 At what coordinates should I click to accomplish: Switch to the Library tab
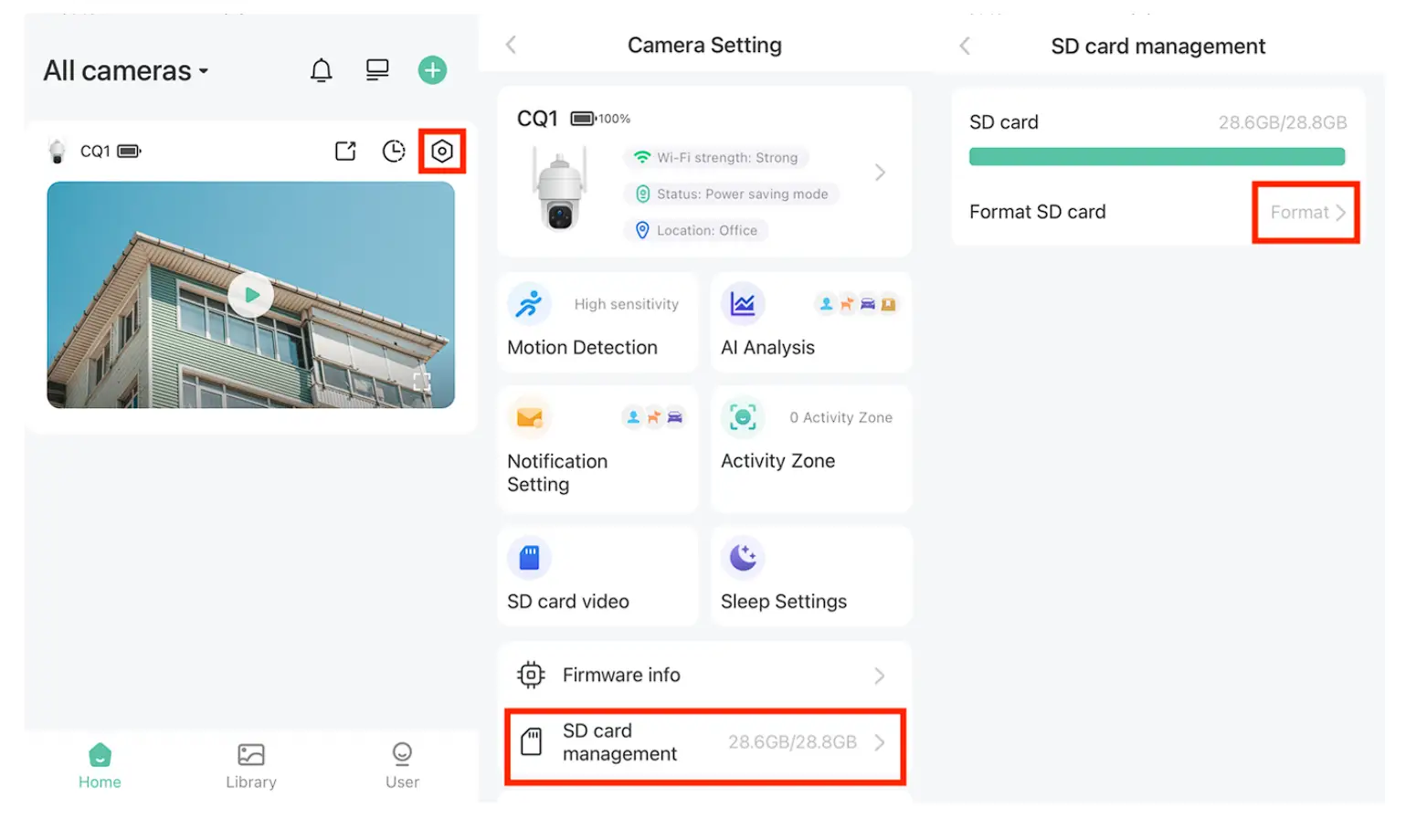coord(251,766)
